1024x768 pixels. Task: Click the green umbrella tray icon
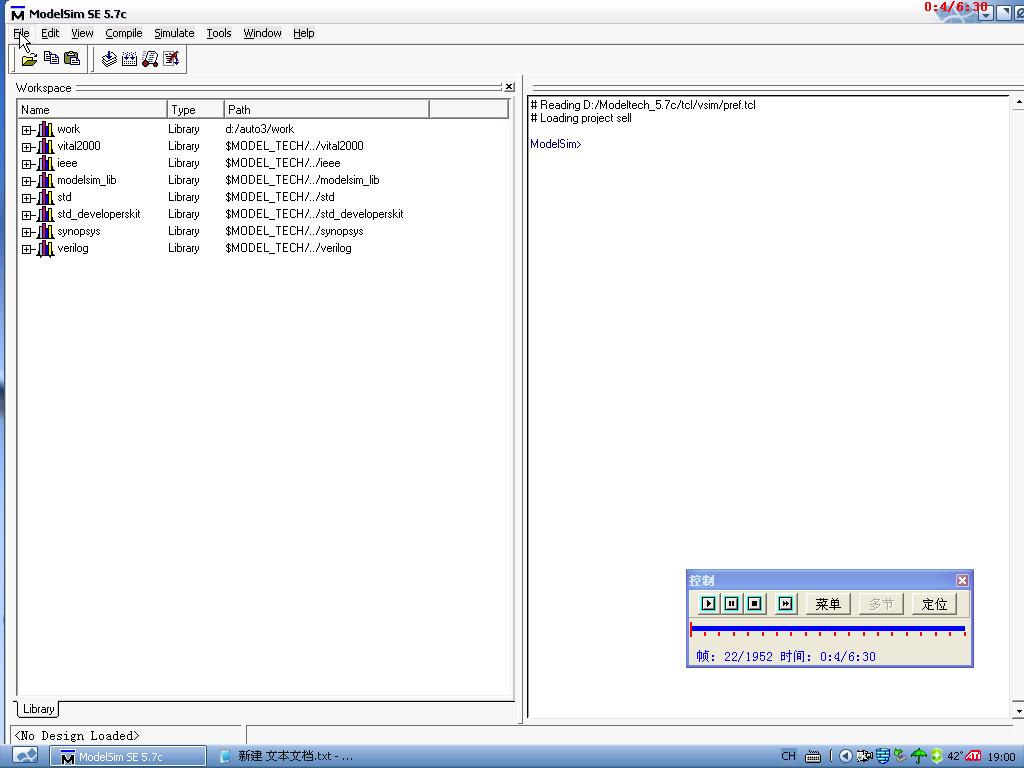coord(919,756)
